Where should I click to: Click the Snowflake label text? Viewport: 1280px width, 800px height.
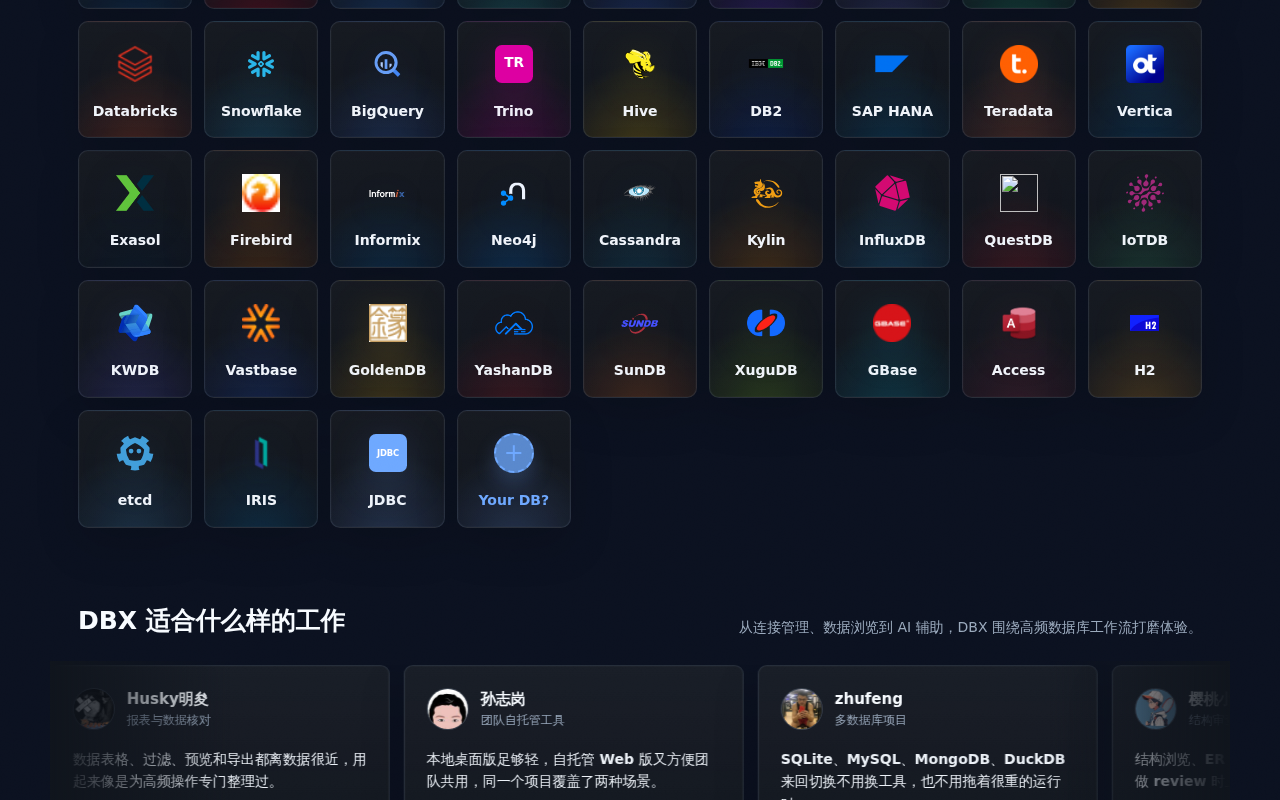[261, 111]
